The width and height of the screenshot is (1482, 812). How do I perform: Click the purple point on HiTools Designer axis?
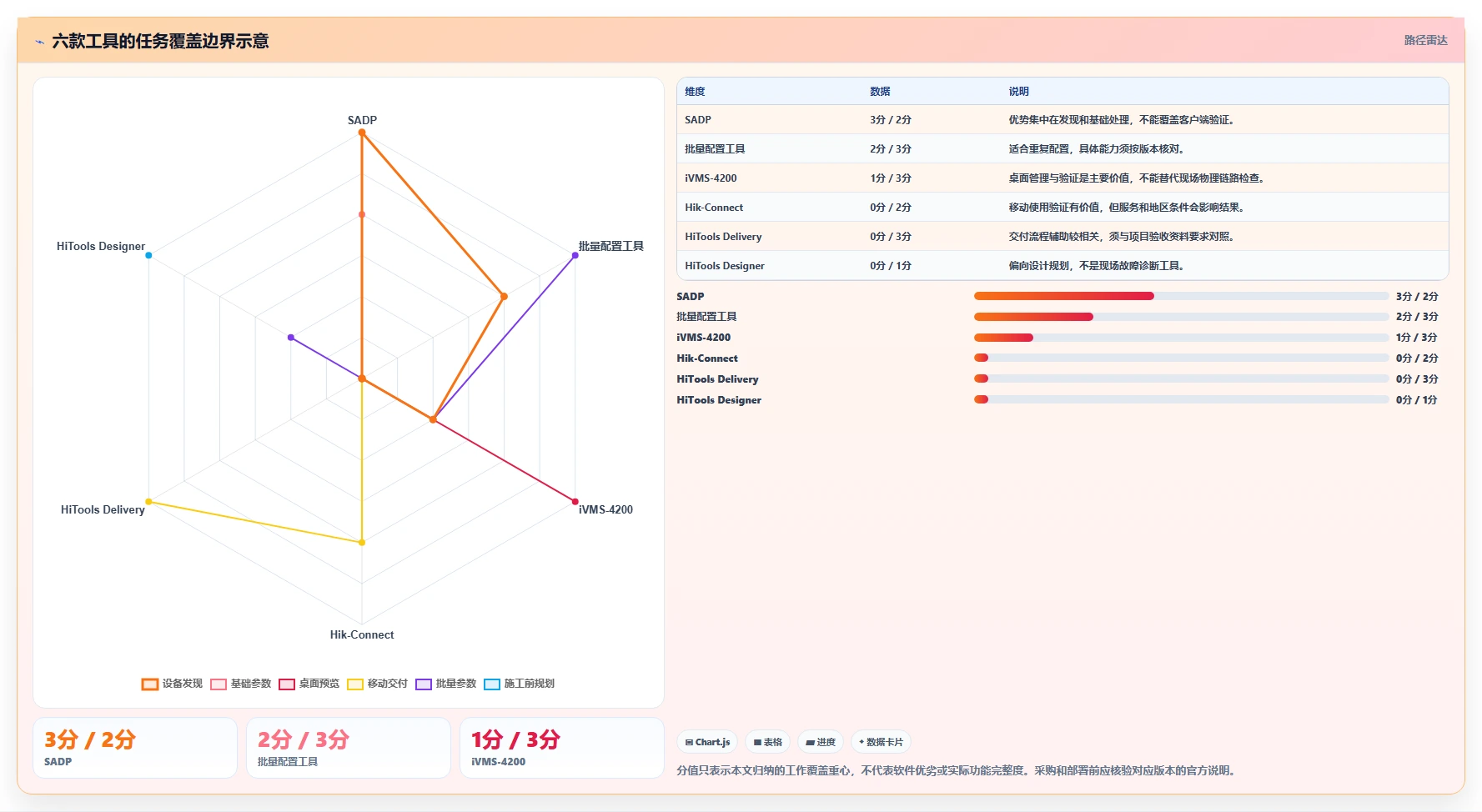click(x=290, y=338)
